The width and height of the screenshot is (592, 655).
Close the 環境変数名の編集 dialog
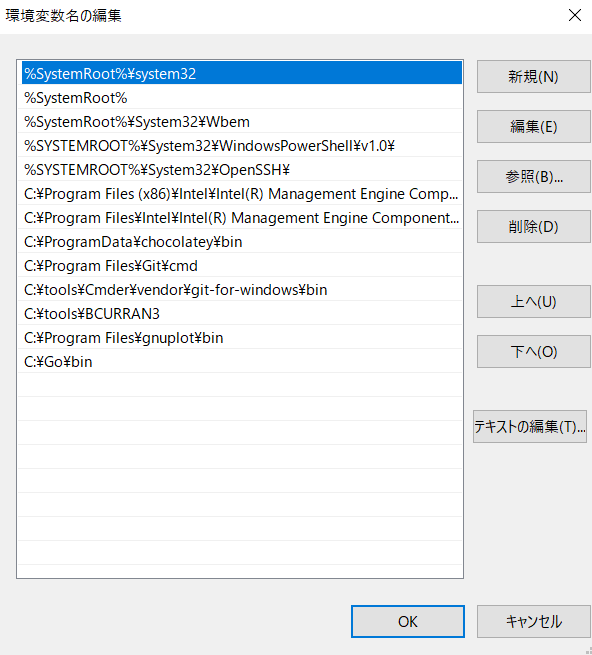point(575,15)
